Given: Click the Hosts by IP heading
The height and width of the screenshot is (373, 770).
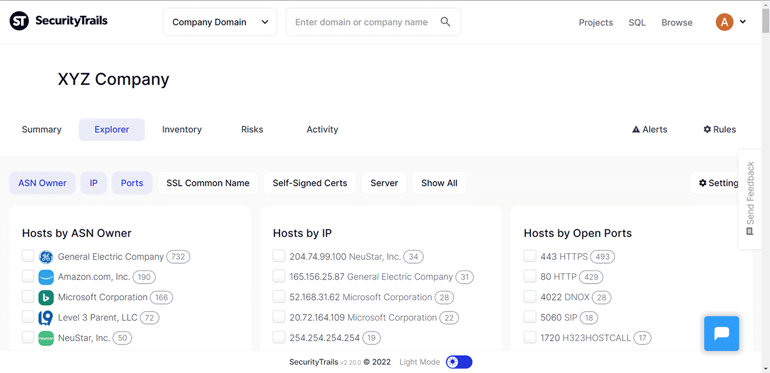Looking at the screenshot, I should tap(302, 233).
